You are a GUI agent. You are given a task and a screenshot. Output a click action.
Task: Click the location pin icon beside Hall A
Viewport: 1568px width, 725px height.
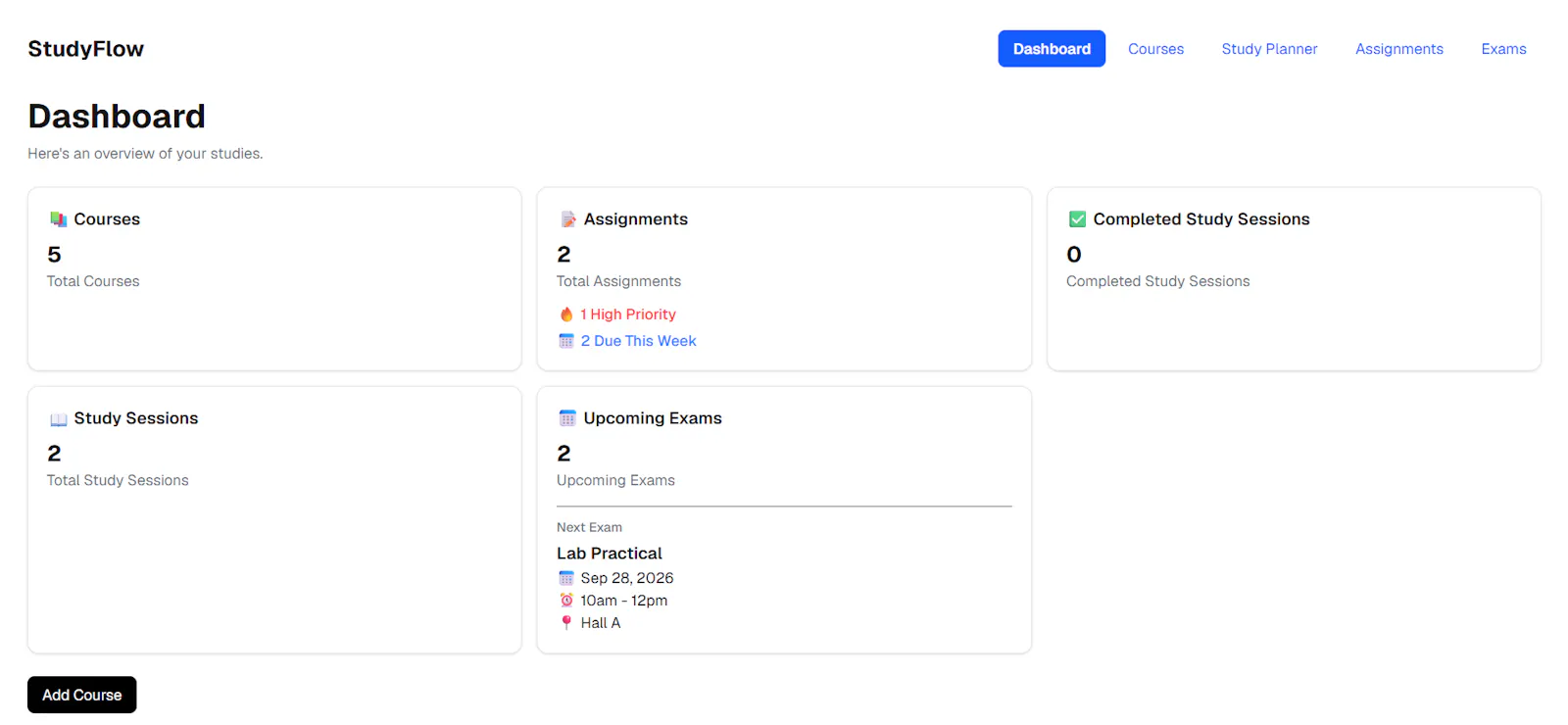pos(566,623)
